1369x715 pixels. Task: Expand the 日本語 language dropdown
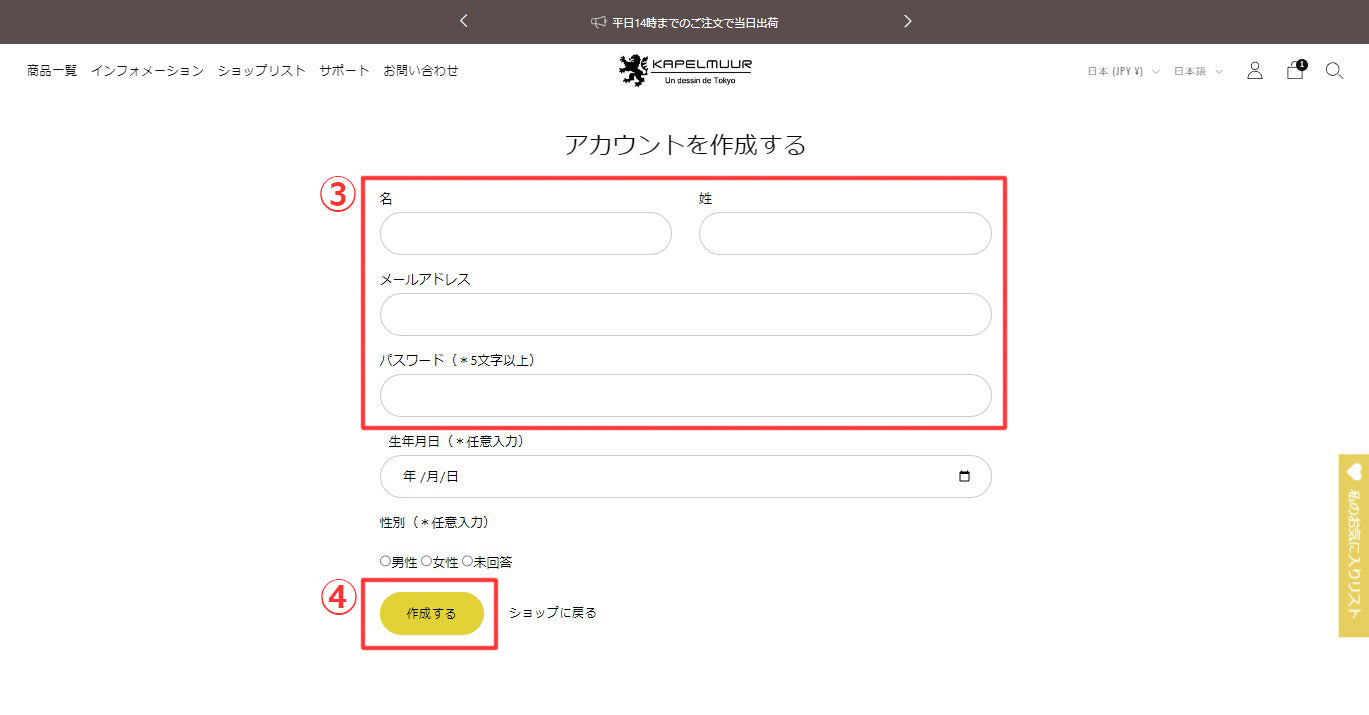(1198, 71)
